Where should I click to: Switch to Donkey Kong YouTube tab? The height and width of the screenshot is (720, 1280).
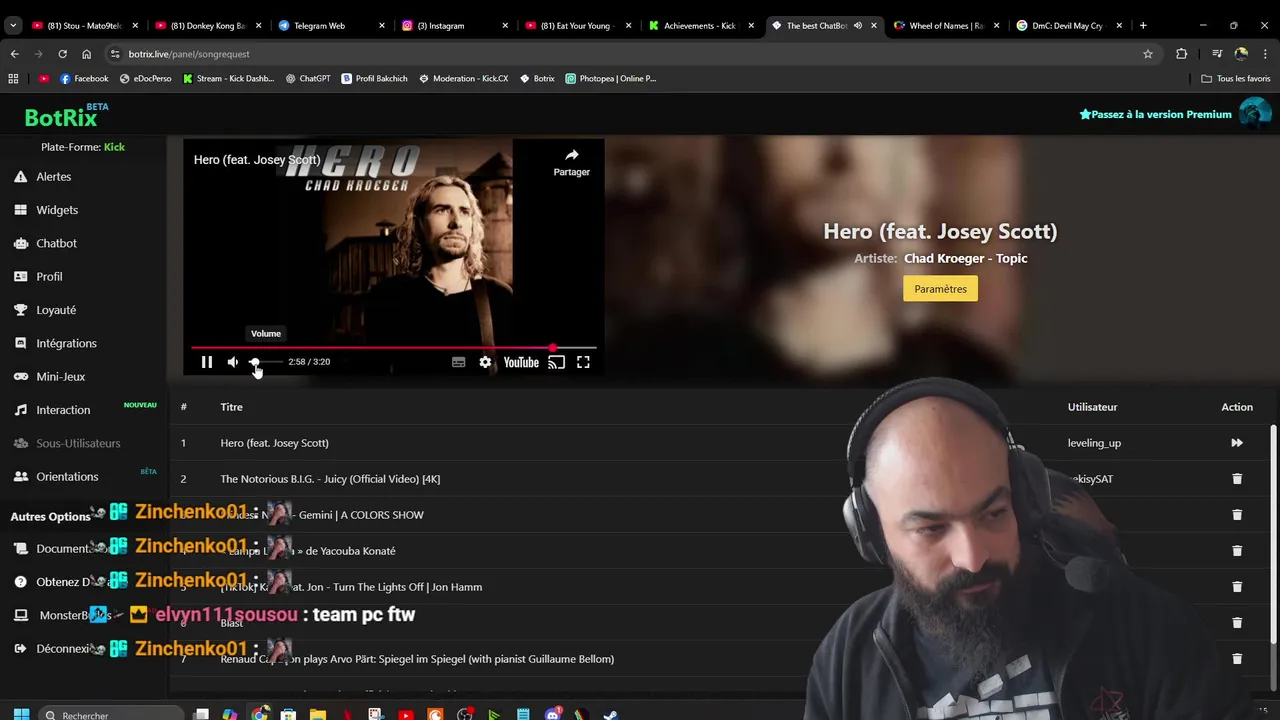208,25
